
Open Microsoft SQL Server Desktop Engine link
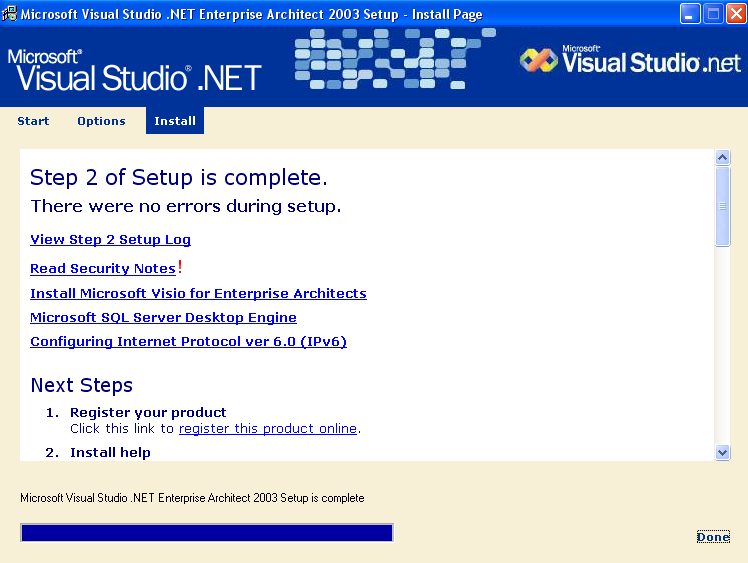click(x=163, y=318)
